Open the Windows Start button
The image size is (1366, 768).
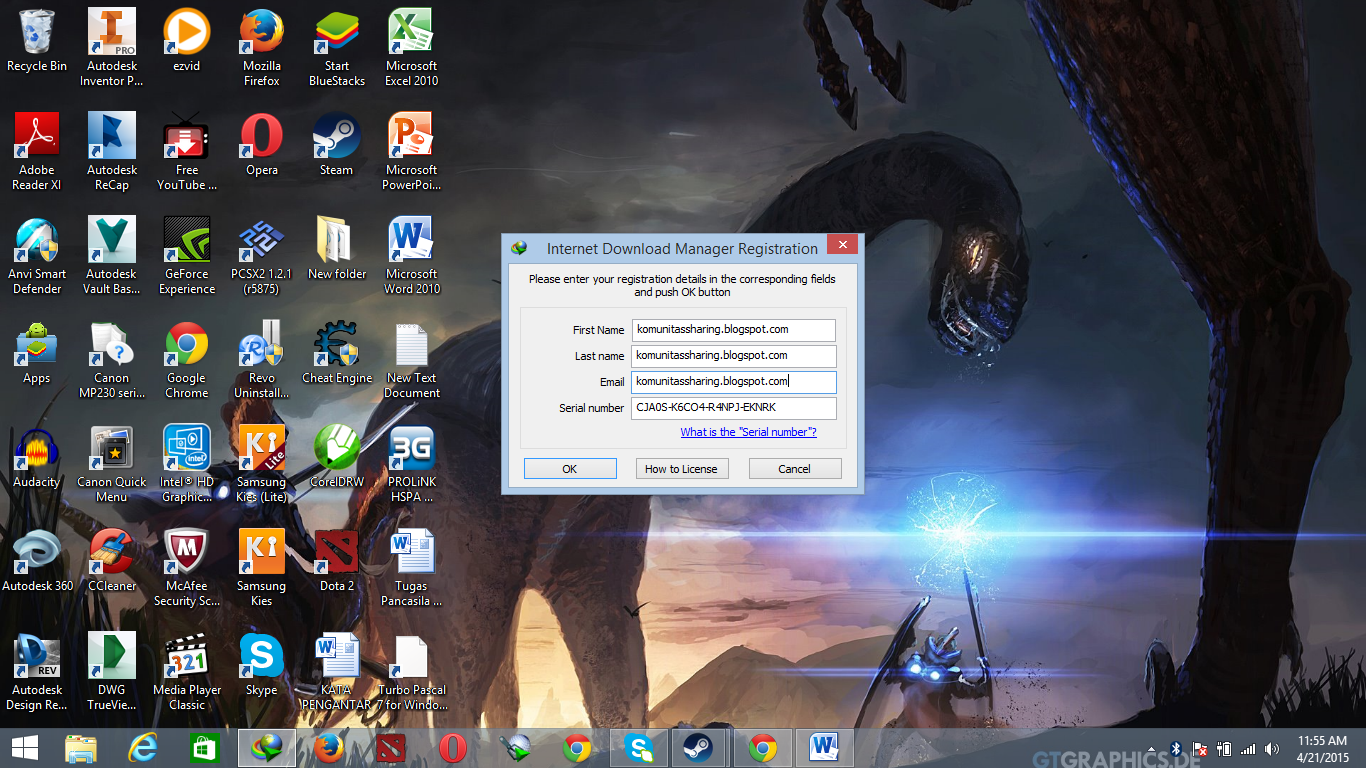[x=24, y=748]
